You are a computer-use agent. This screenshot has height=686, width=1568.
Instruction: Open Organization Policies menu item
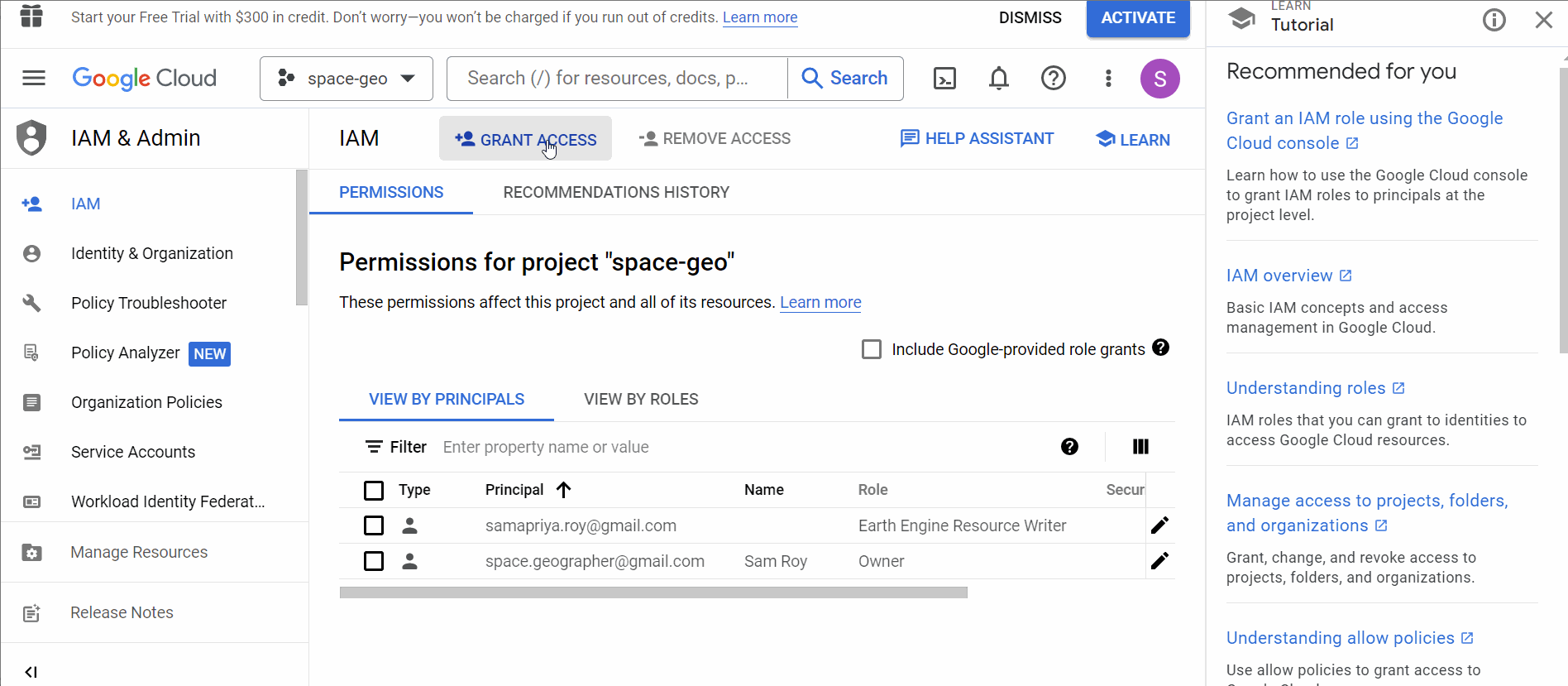coord(149,402)
